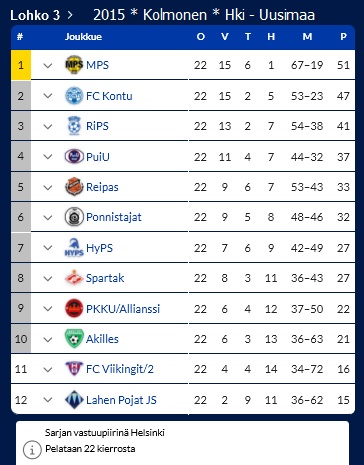Click the Joukkue column header
Image resolution: width=364 pixels, height=465 pixels.
83,37
